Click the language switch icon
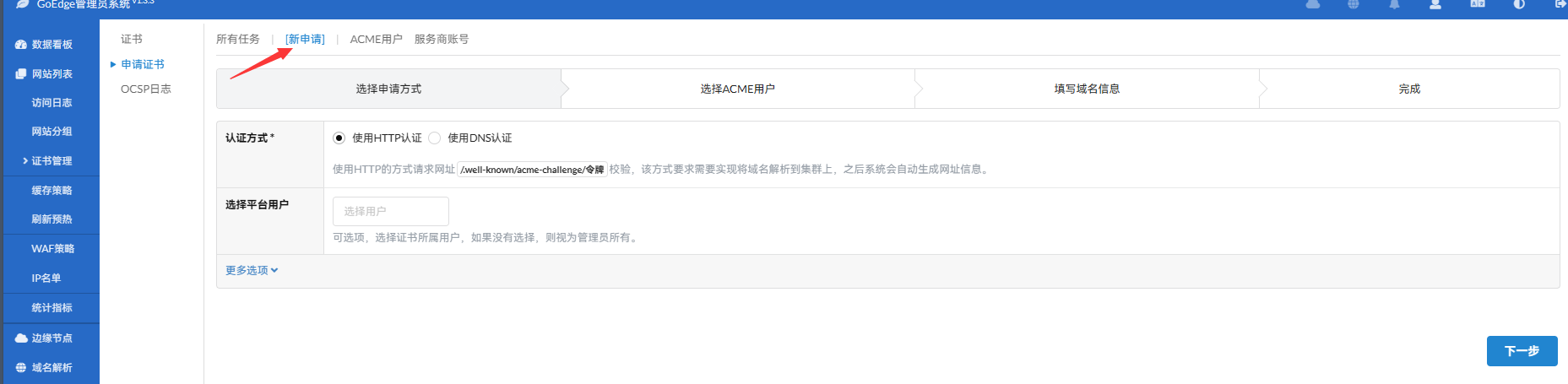The height and width of the screenshot is (384, 1568). point(1478,4)
